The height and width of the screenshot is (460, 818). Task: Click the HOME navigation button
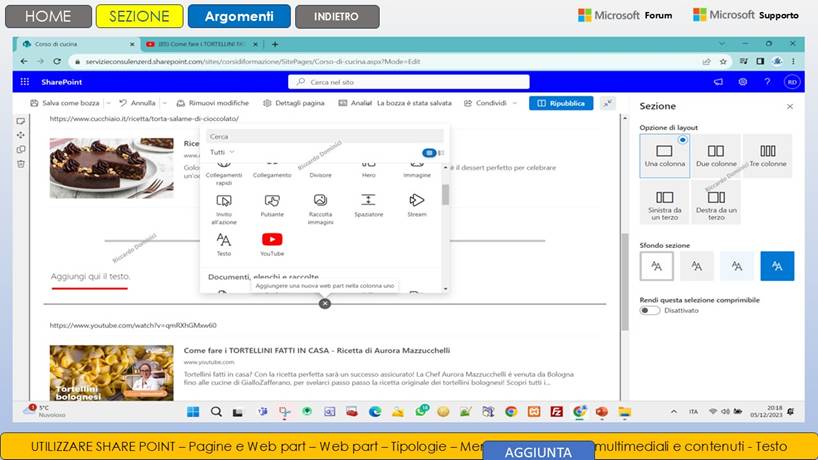tap(48, 16)
